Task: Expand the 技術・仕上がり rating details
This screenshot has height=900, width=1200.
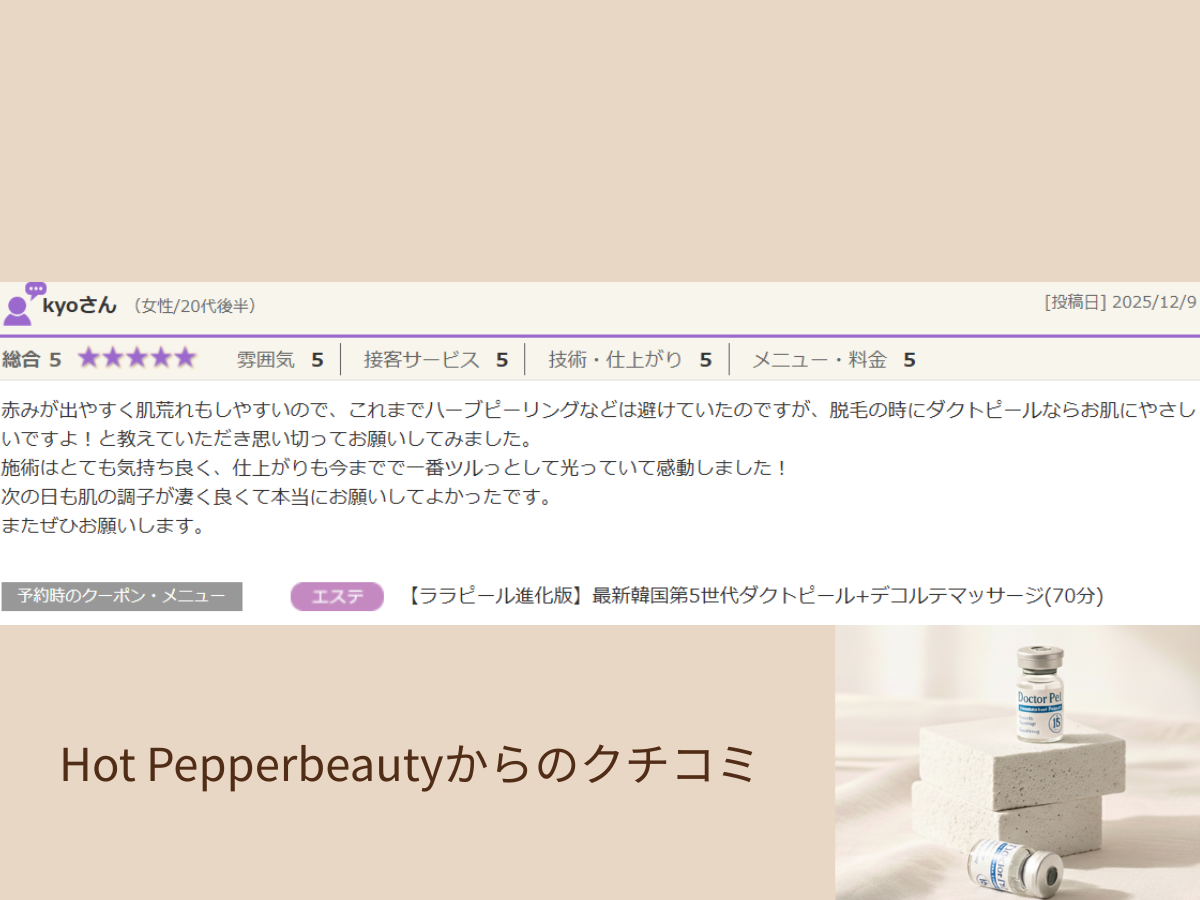Action: 628,359
